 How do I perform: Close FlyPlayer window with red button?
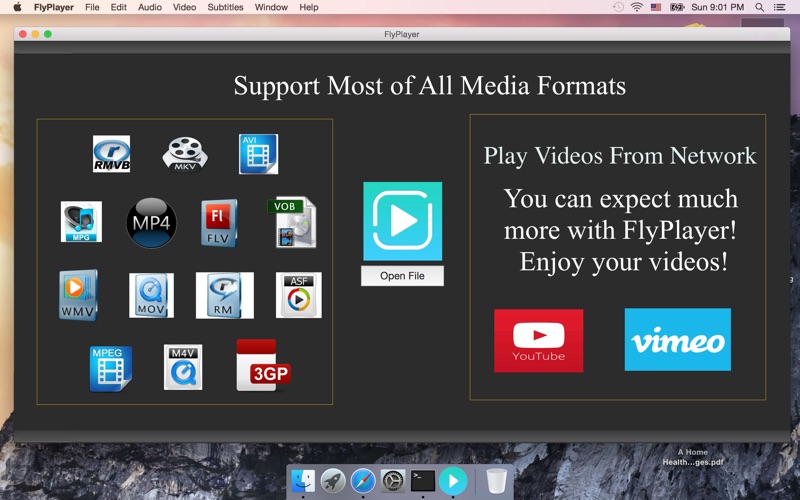22,34
